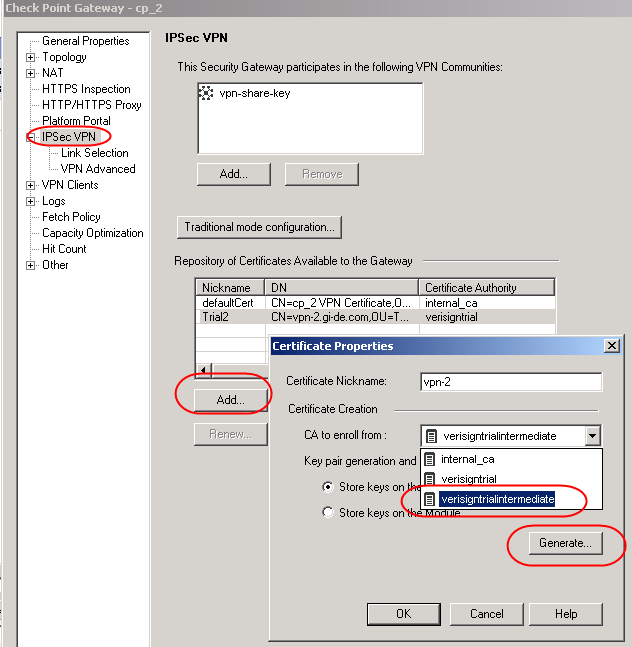Click DN column header
This screenshot has width=632, height=647.
tap(342, 287)
